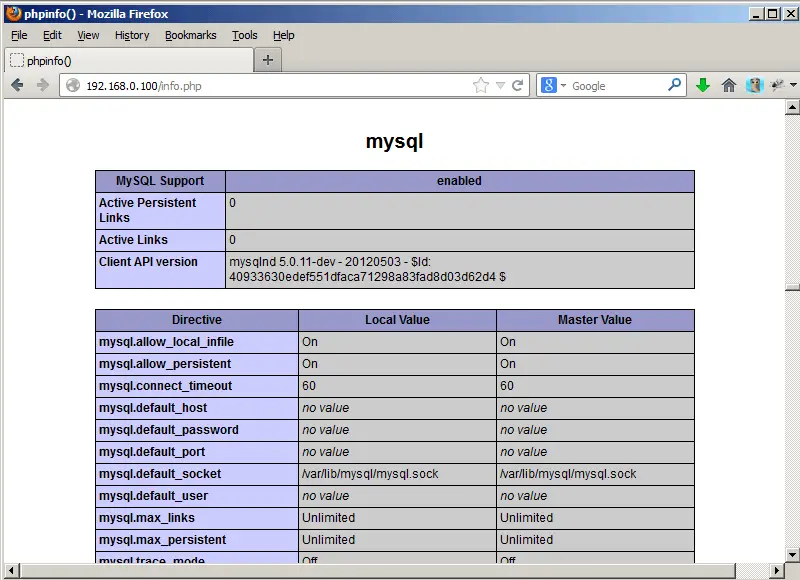Maximize the Firefox window
This screenshot has width=800, height=580.
click(773, 14)
